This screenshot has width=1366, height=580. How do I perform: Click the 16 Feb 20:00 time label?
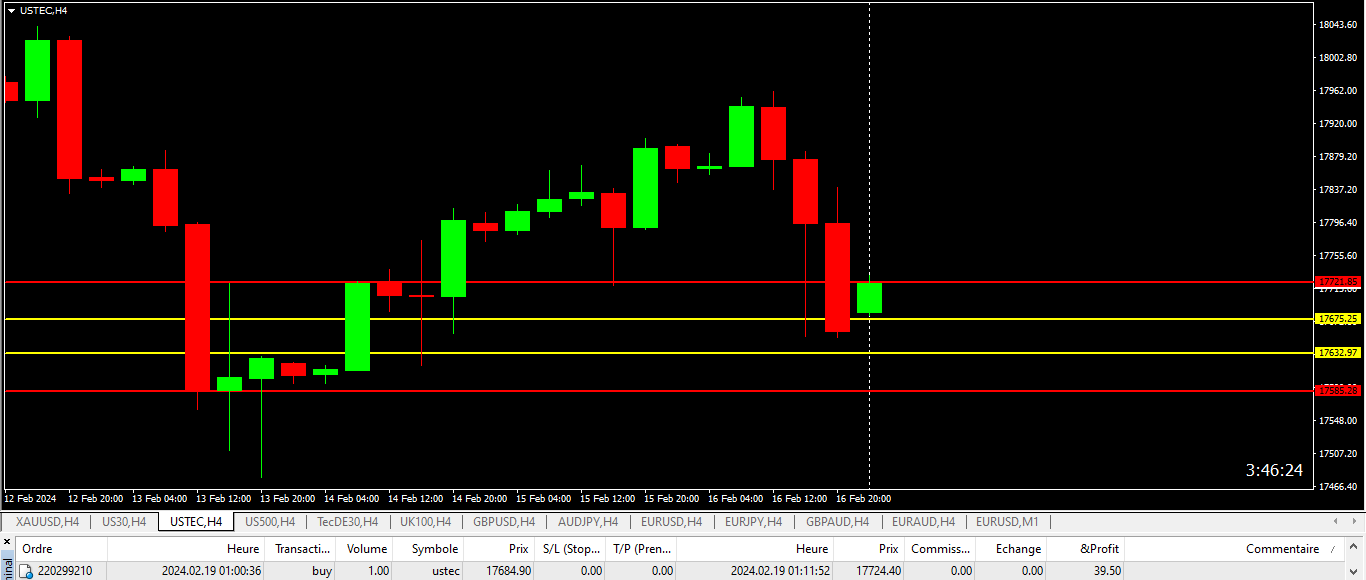tap(864, 498)
